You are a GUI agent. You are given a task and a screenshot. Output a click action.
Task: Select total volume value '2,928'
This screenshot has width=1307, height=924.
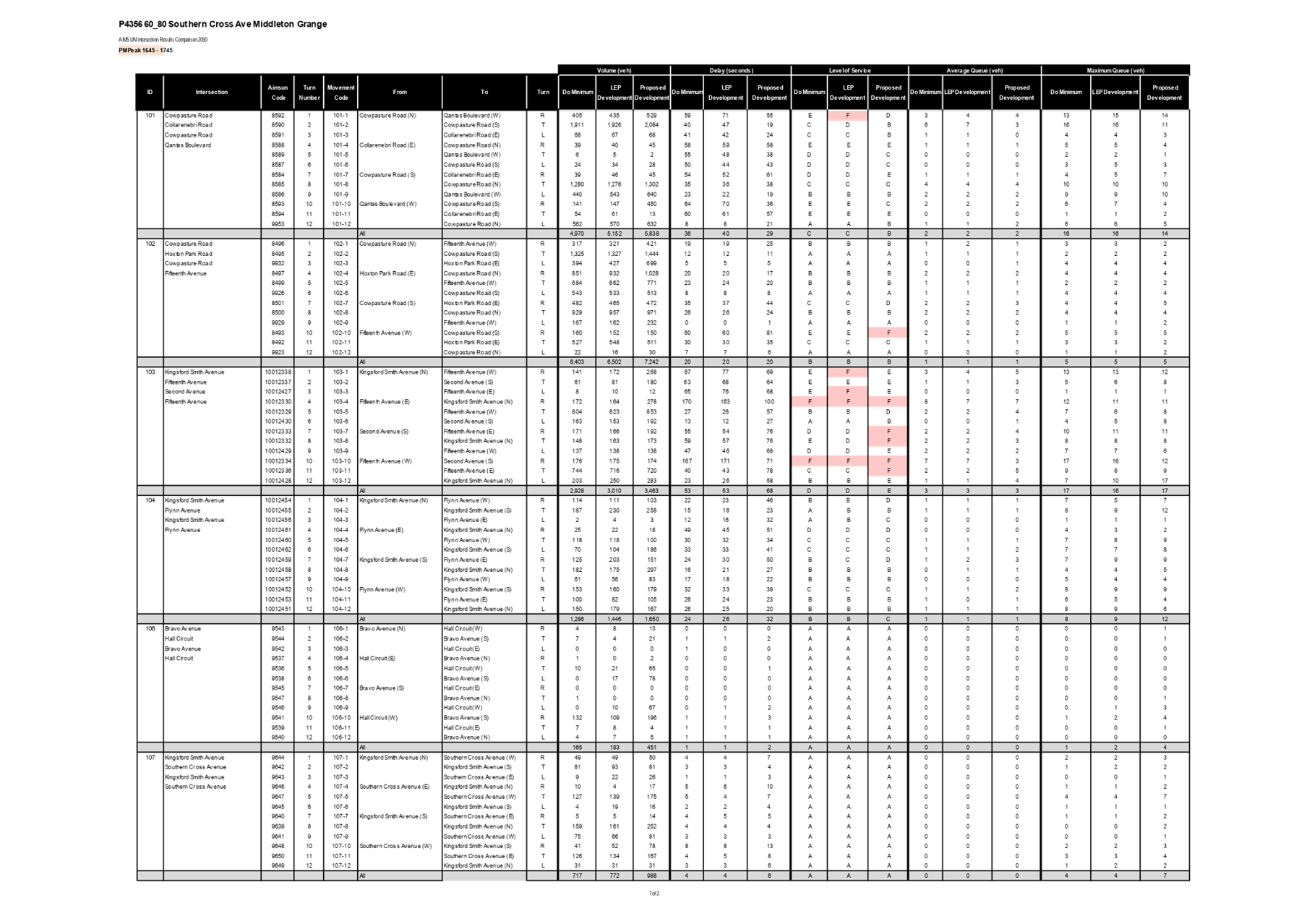pyautogui.click(x=577, y=491)
